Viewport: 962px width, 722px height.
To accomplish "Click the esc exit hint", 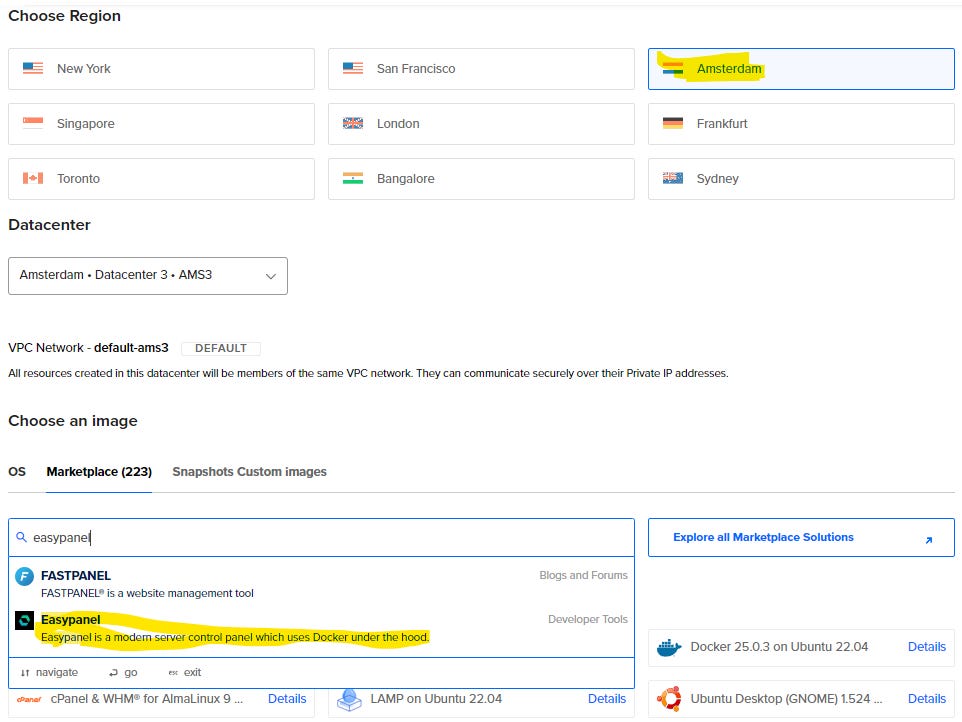I will tap(185, 672).
